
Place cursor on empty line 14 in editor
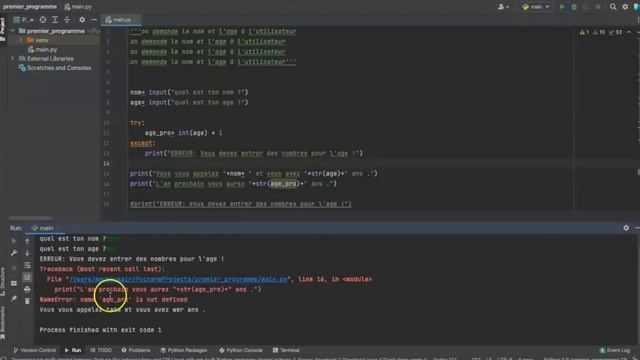click(351, 164)
